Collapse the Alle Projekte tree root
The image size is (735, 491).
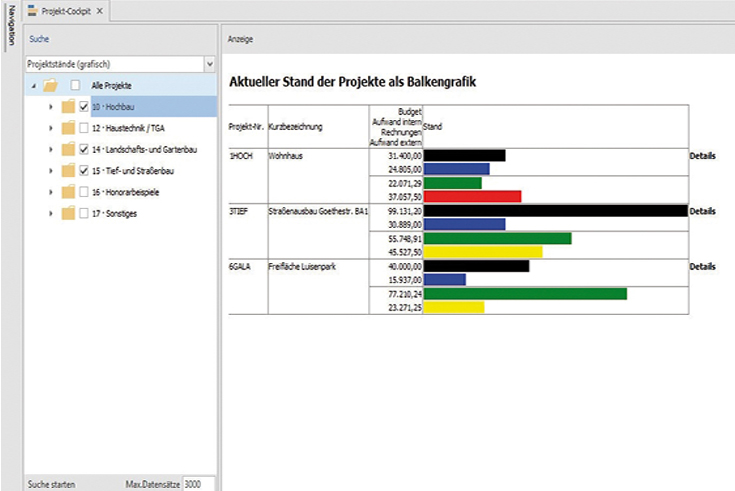pyautogui.click(x=35, y=86)
